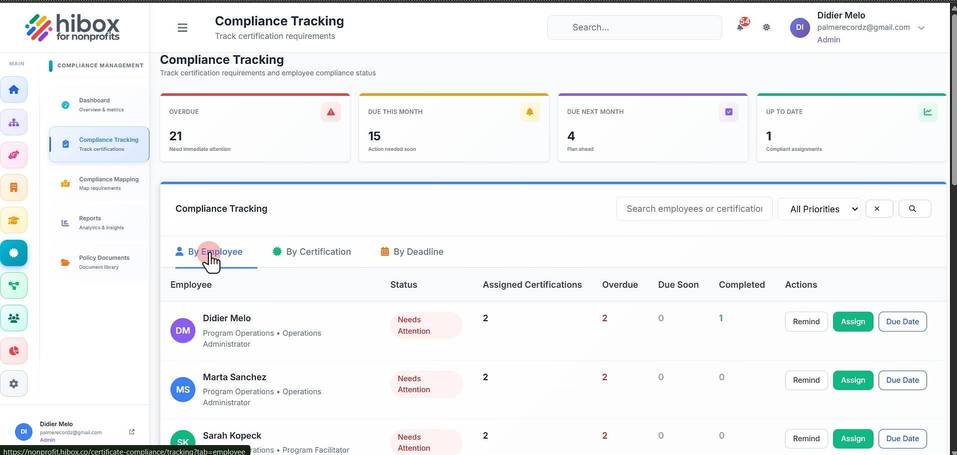Click the Up To Date chart icon

pos(928,112)
